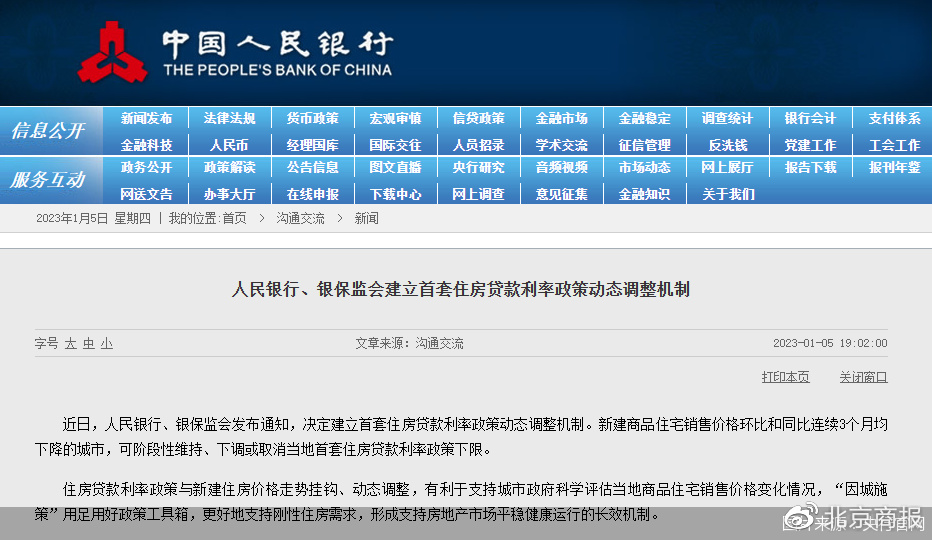
Task: Click 首页 in the breadcrumb
Action: [234, 218]
